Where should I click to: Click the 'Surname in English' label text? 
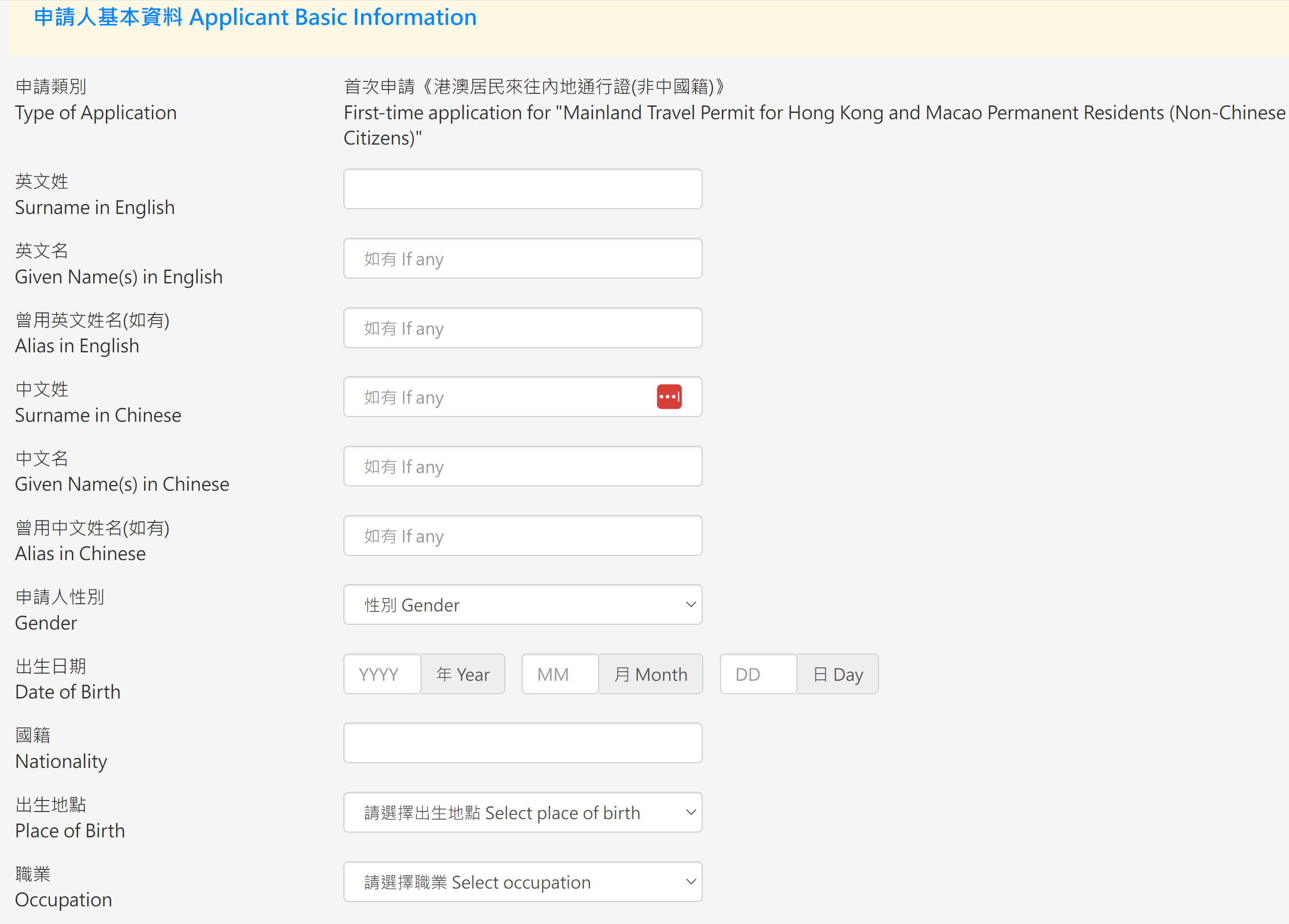94,207
